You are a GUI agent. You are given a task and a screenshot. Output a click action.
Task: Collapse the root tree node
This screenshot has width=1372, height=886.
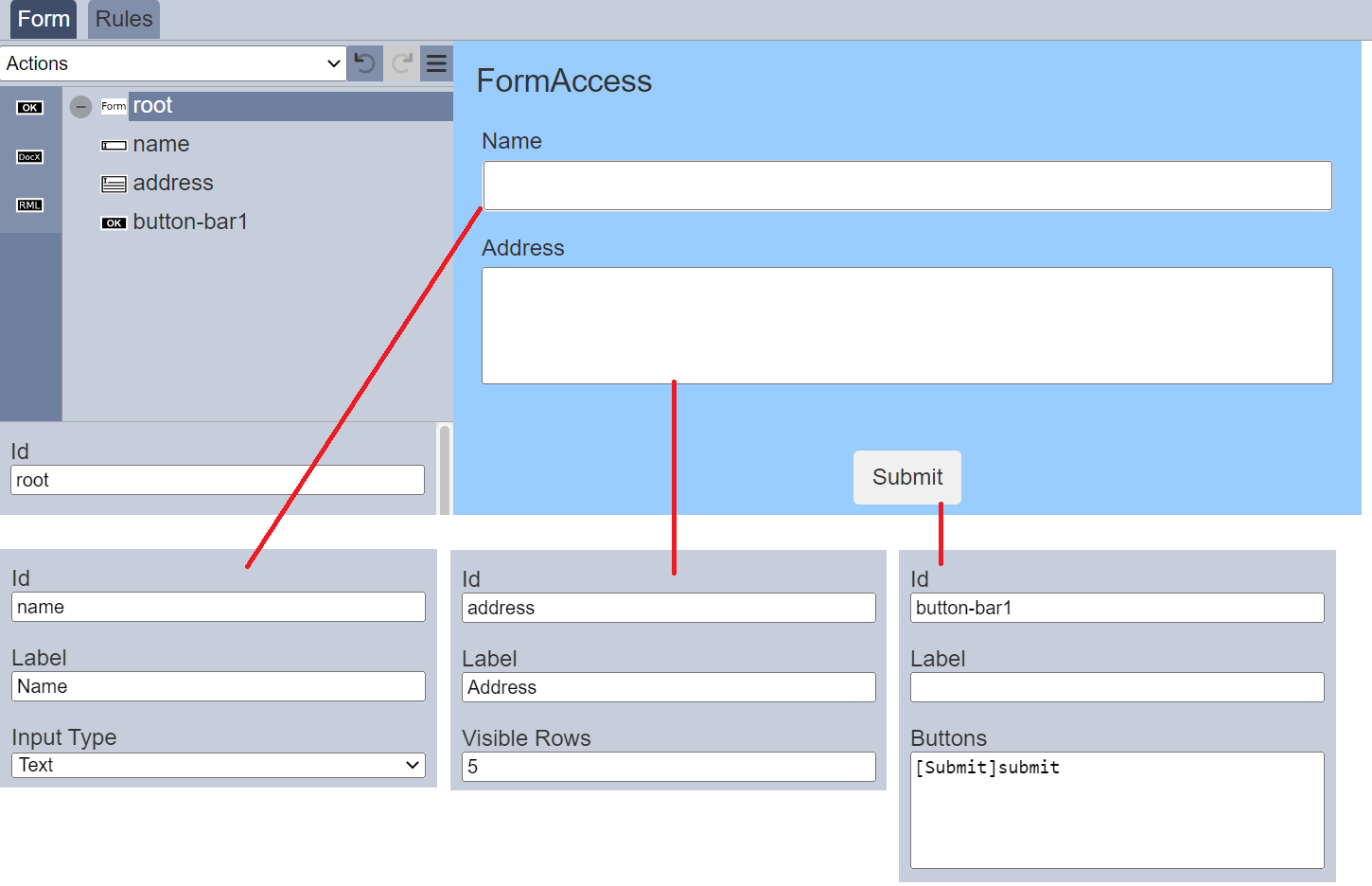click(81, 106)
